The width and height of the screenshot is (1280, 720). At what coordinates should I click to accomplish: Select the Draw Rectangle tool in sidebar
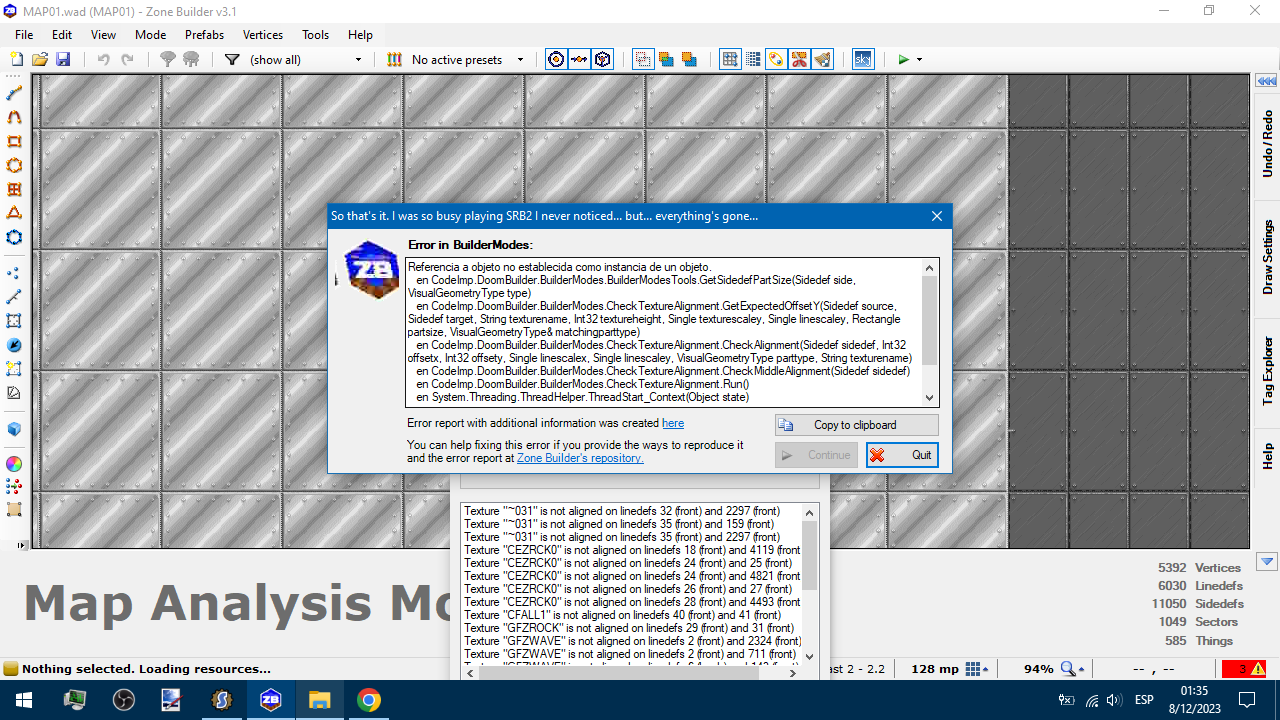tap(14, 141)
